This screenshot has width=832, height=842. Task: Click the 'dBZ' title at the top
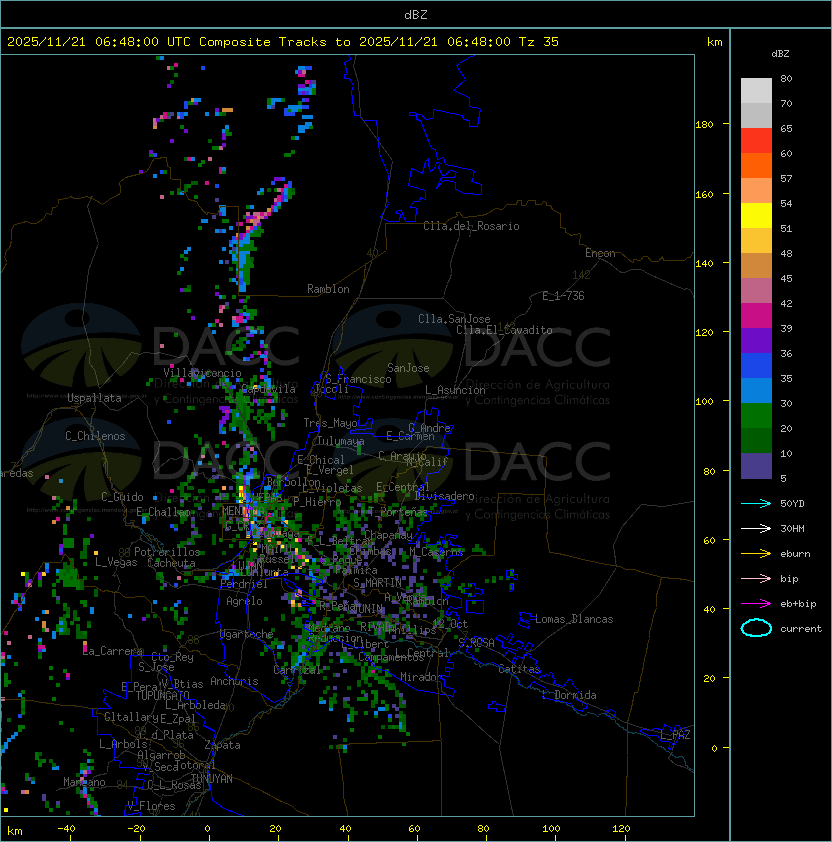click(416, 14)
